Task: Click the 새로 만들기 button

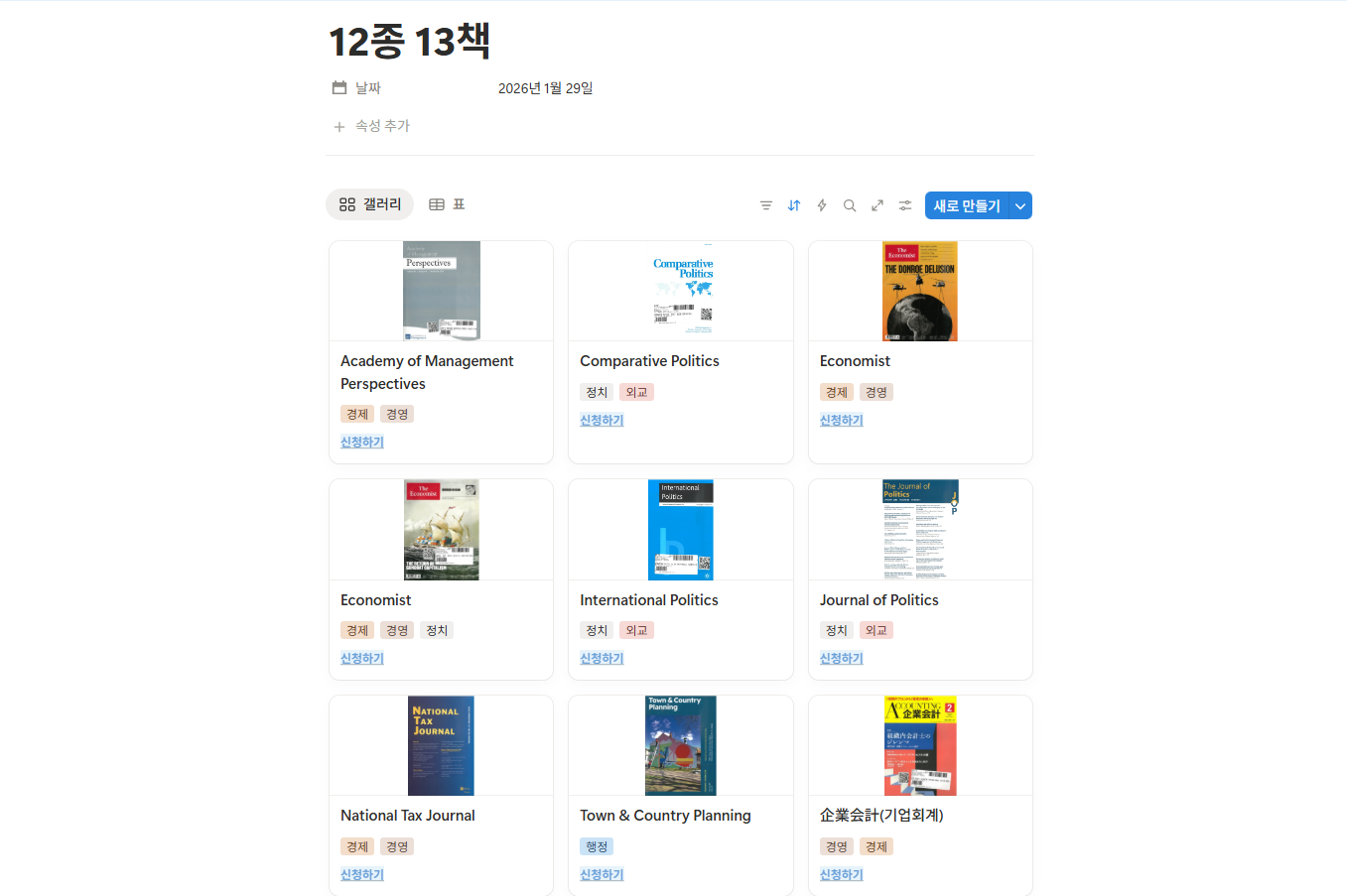Action: 966,205
